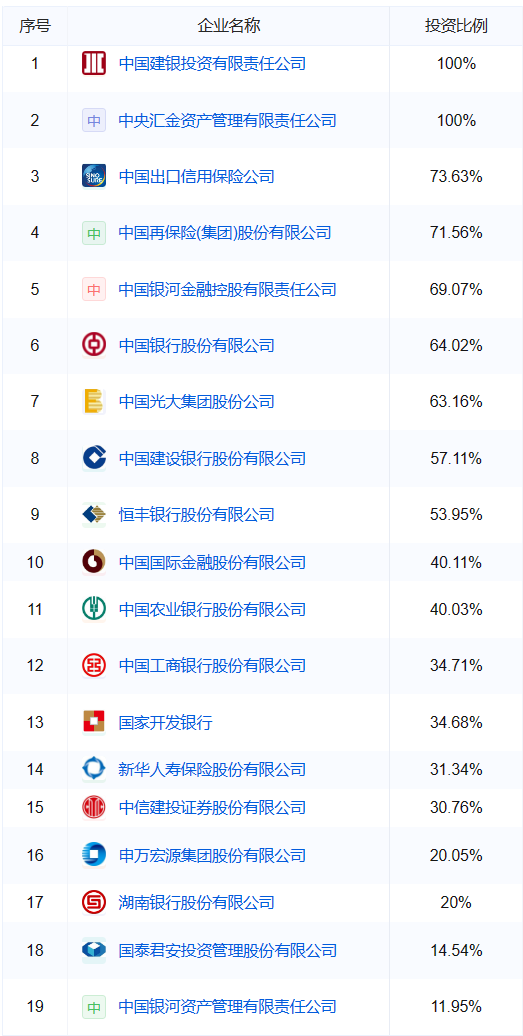Click the 恒丰银行 logo icon
This screenshot has height=1036, width=523.
pyautogui.click(x=94, y=514)
